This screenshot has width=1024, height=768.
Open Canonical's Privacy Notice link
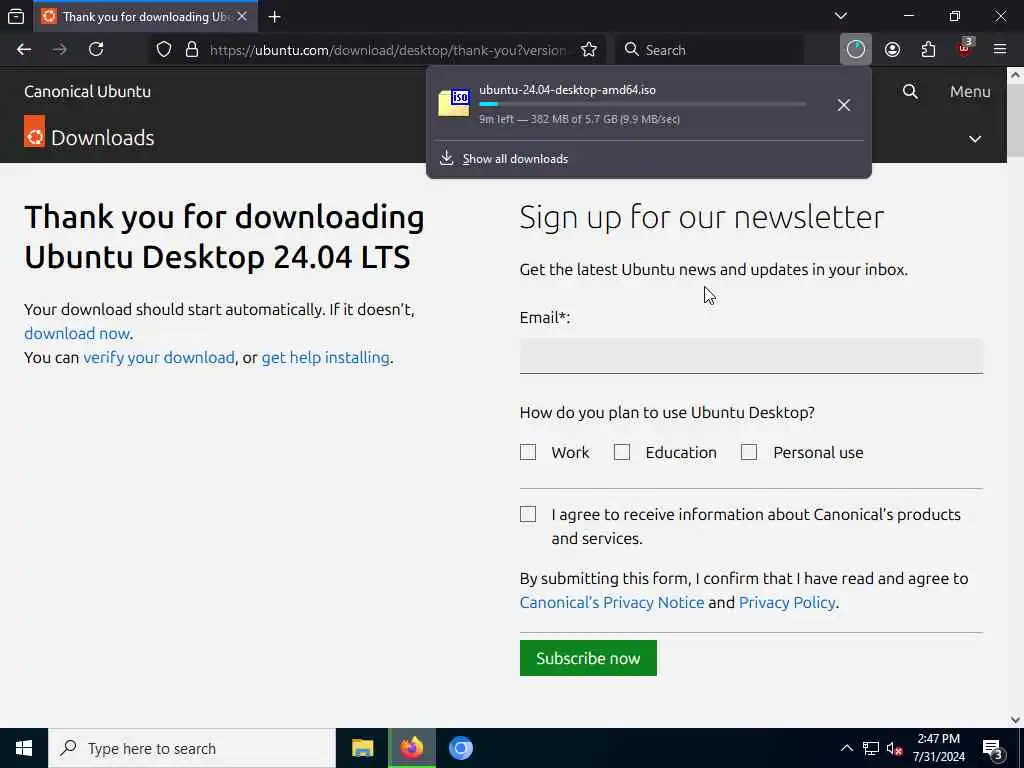click(x=612, y=602)
